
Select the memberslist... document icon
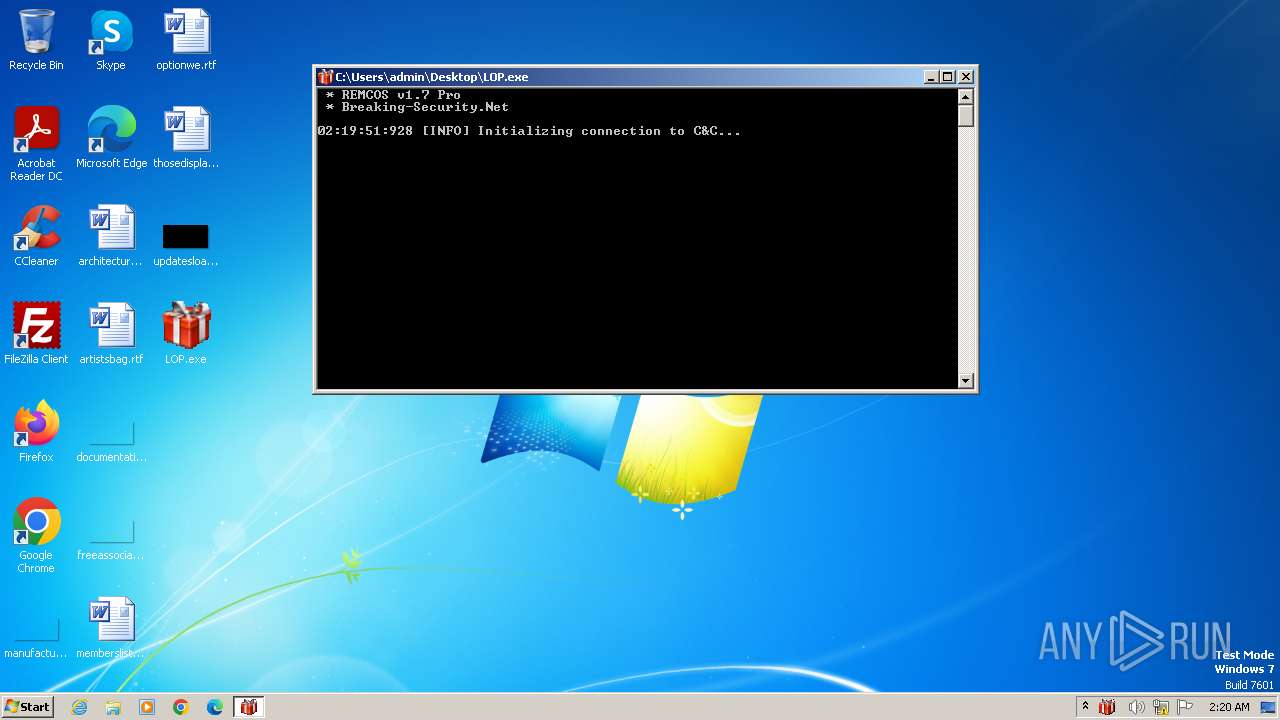pyautogui.click(x=111, y=628)
